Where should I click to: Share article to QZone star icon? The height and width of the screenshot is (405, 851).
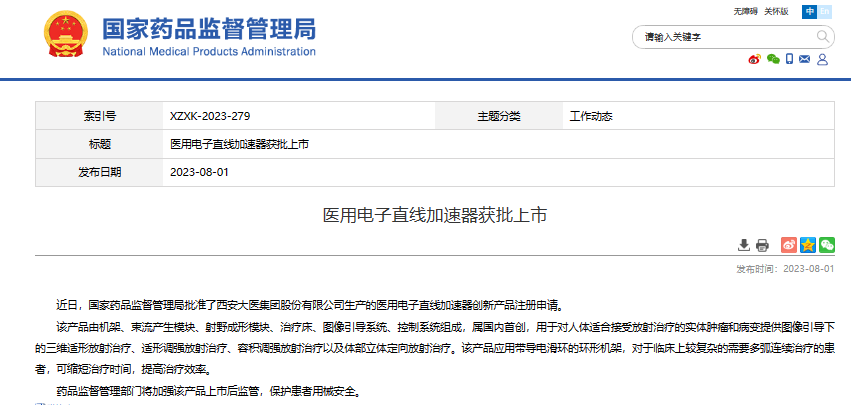click(x=808, y=245)
